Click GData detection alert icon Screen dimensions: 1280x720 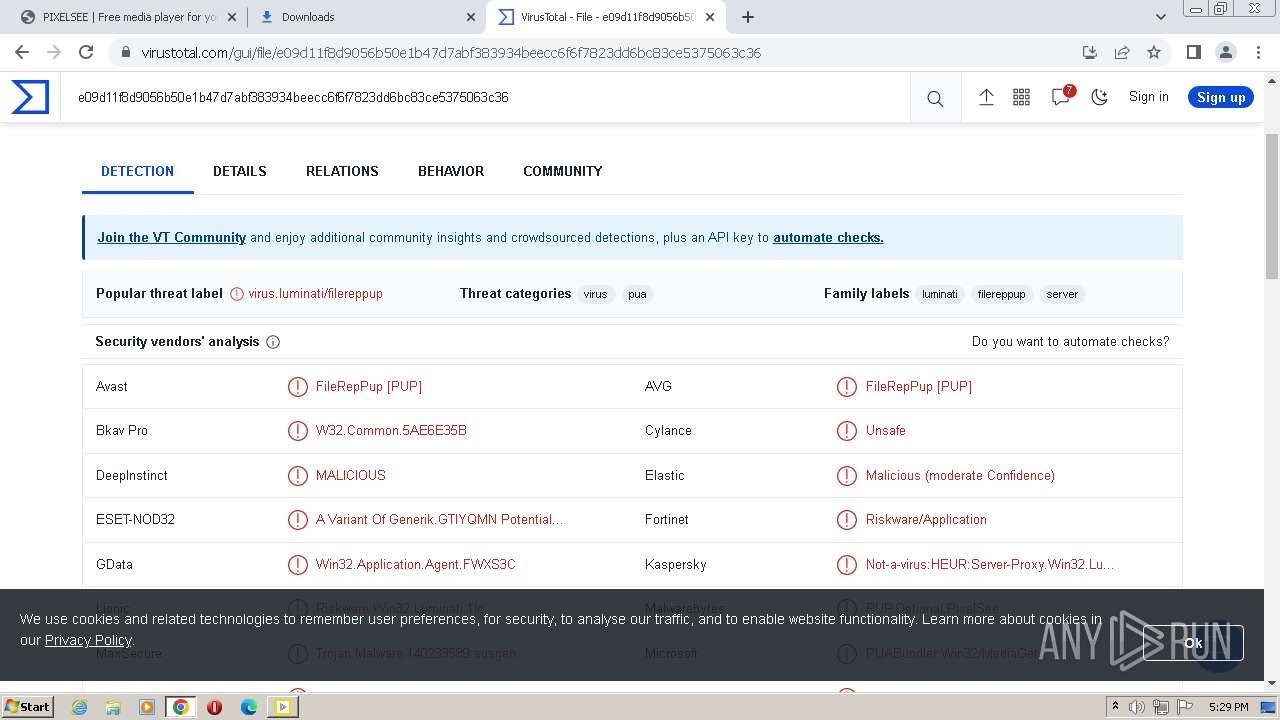point(298,565)
